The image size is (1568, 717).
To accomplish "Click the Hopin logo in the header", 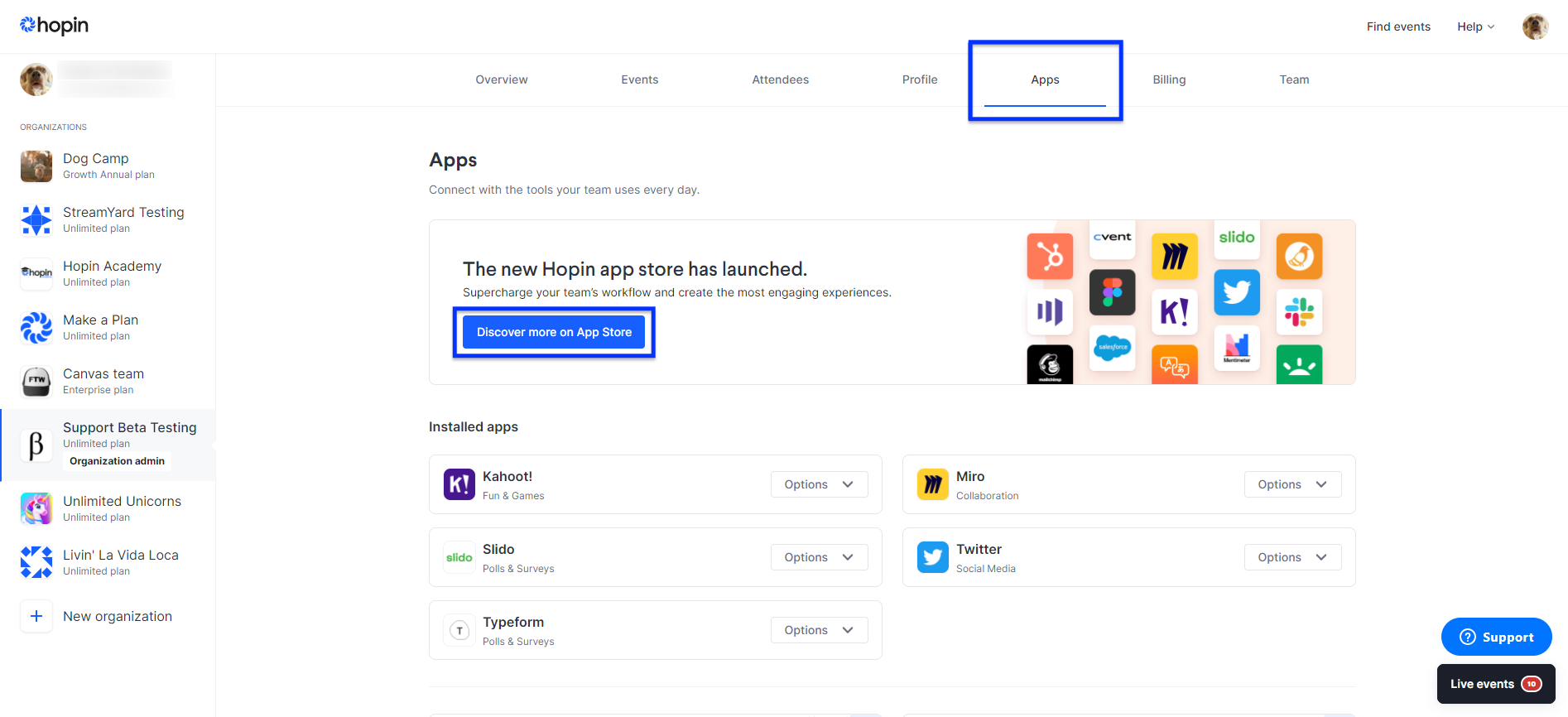I will point(54,26).
